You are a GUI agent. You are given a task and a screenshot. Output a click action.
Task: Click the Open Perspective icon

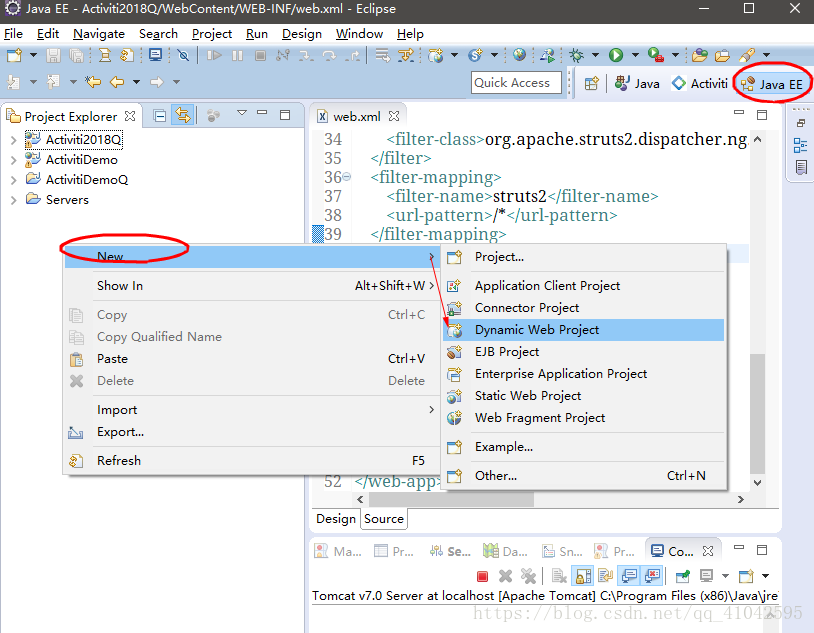coord(591,83)
